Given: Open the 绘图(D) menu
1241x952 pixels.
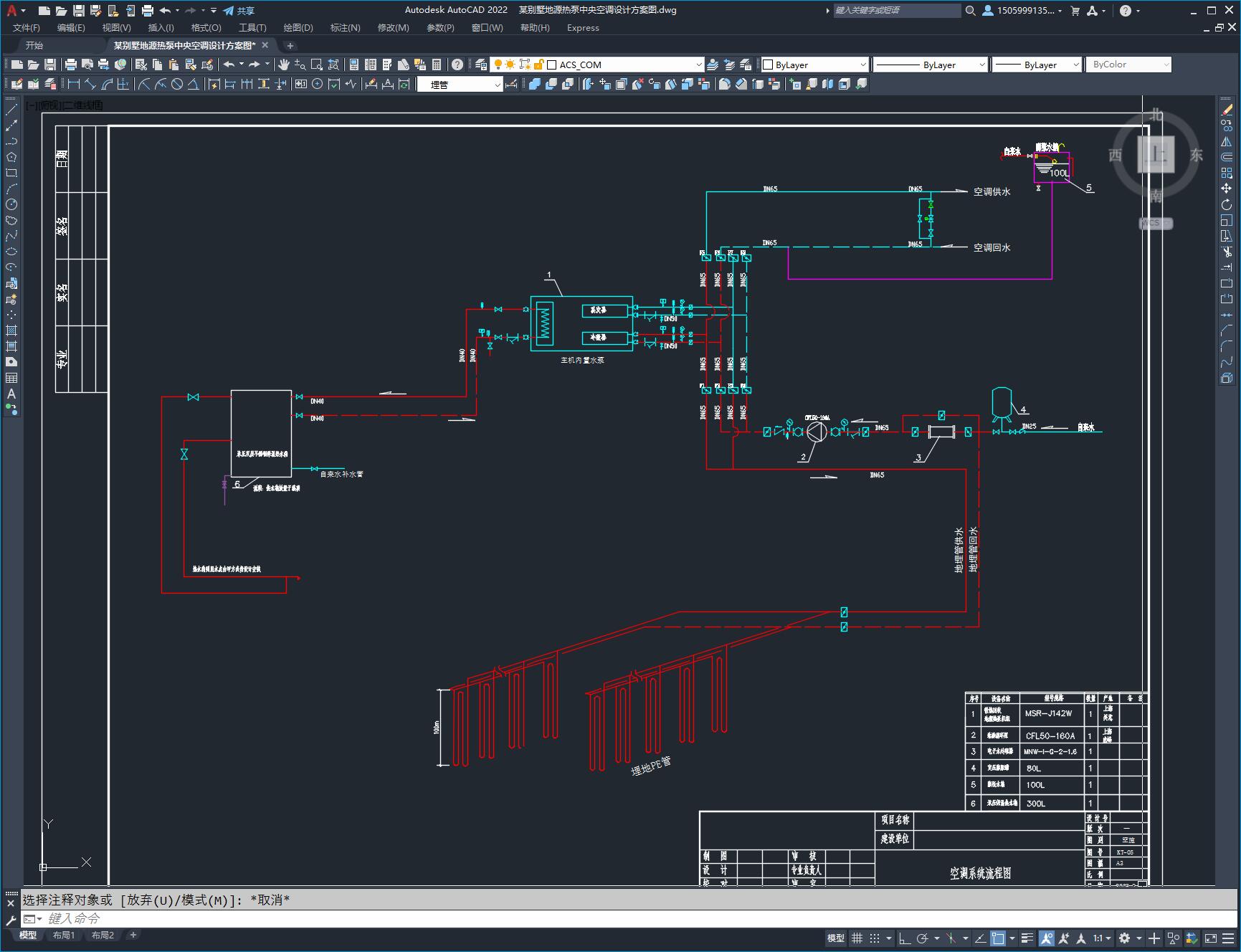Looking at the screenshot, I should pos(298,27).
